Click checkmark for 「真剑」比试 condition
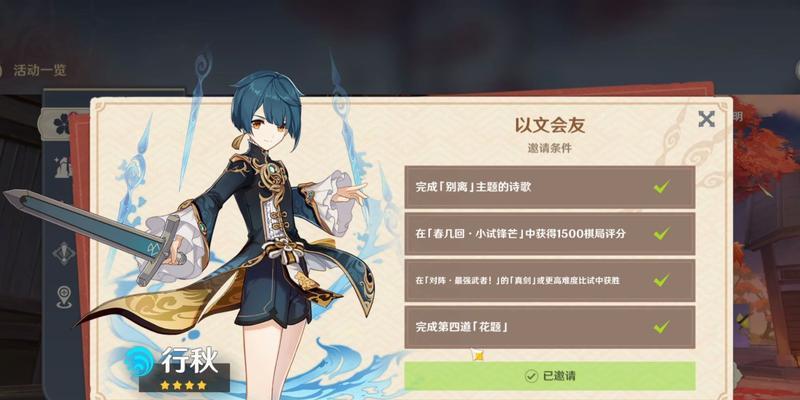 662,280
